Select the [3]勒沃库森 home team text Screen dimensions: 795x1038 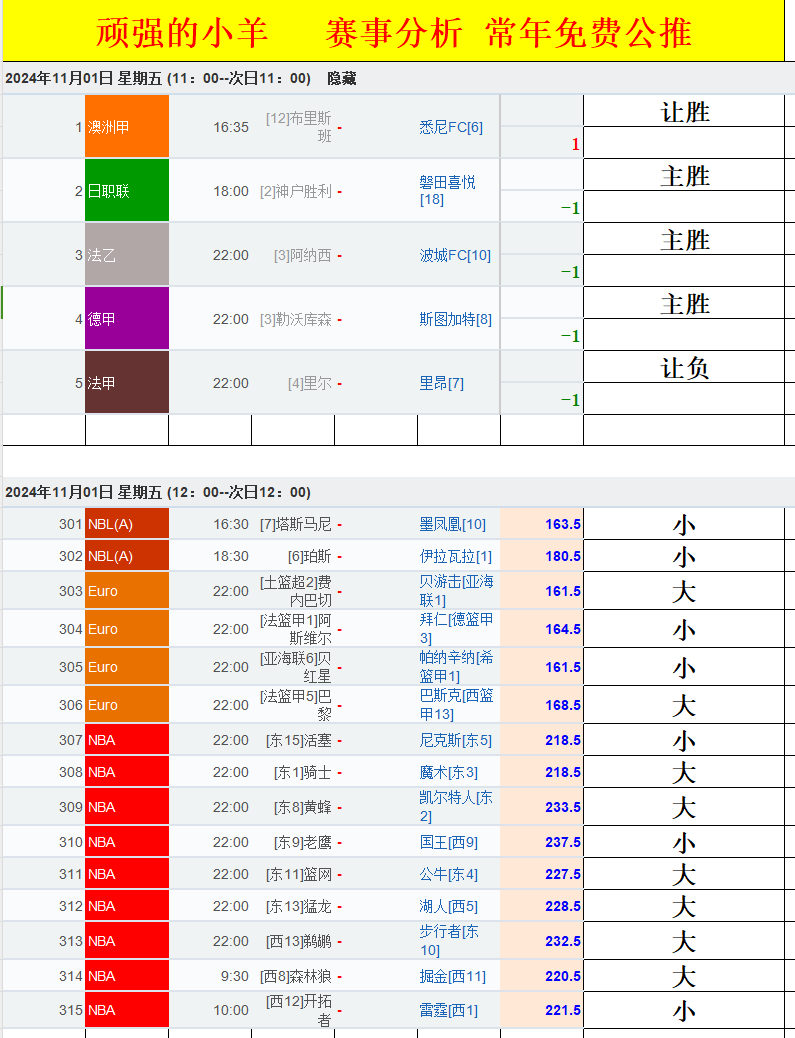point(295,319)
